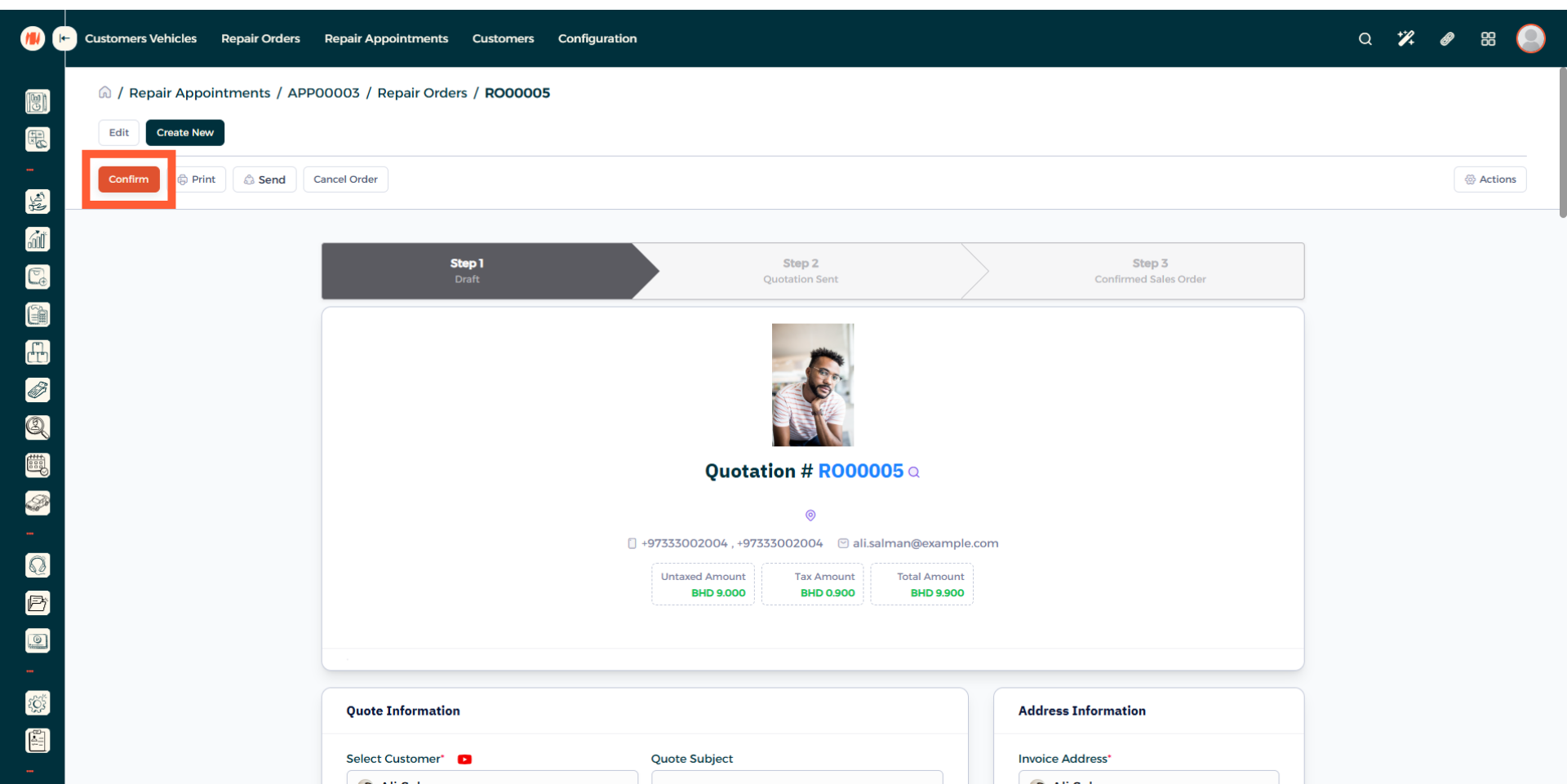Viewport: 1567px width, 784px height.
Task: Click the Cancel Order button
Action: [345, 179]
